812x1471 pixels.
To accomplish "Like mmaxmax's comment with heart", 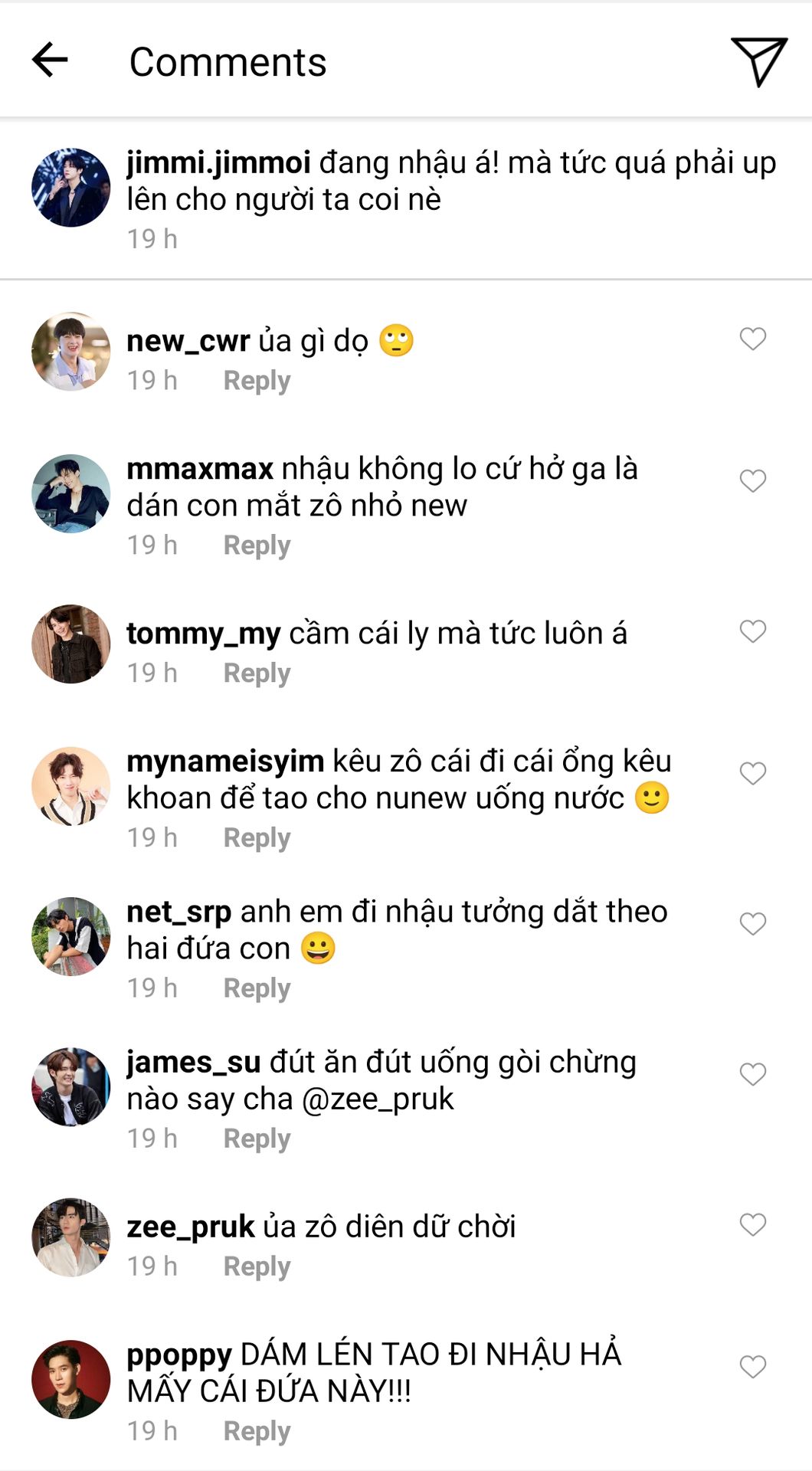I will coord(752,480).
